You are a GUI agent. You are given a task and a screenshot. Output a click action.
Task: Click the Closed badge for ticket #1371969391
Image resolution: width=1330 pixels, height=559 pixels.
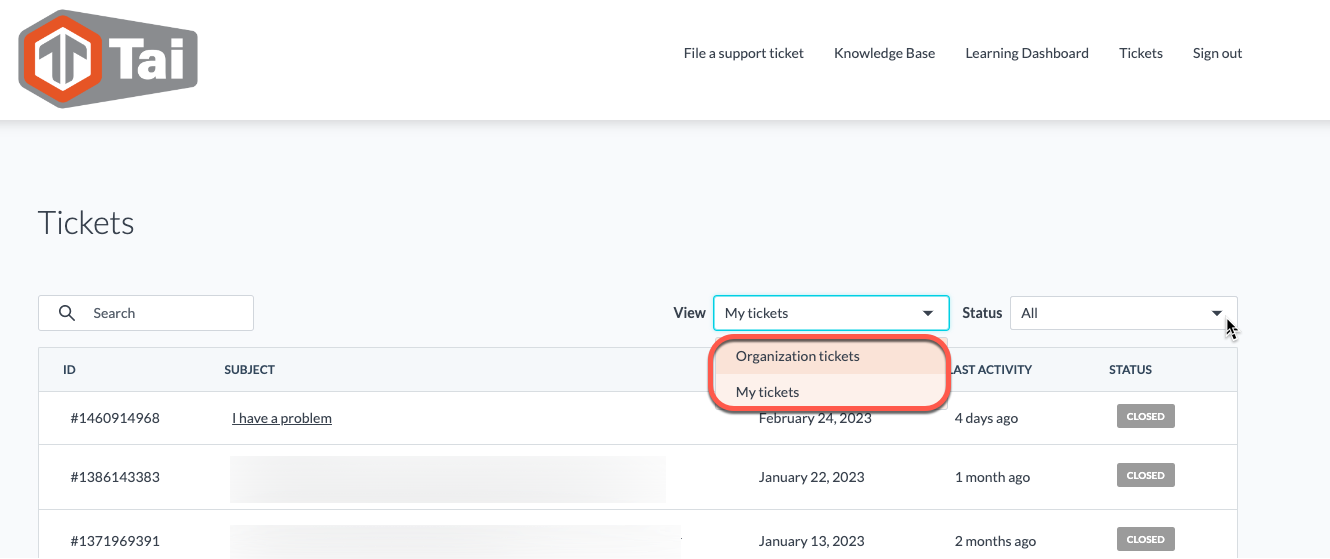point(1145,539)
